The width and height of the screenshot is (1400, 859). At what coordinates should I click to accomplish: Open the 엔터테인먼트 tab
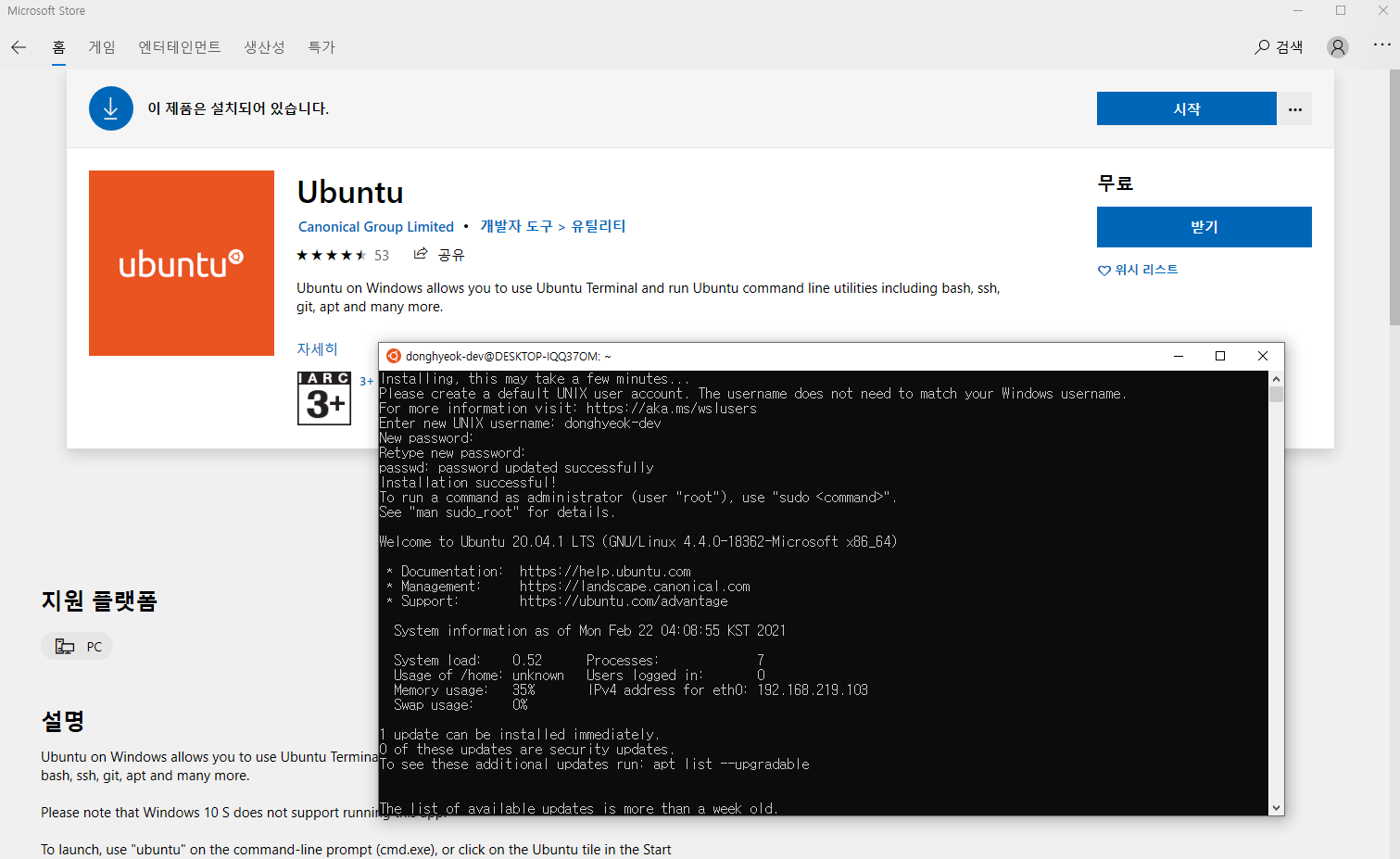[180, 47]
